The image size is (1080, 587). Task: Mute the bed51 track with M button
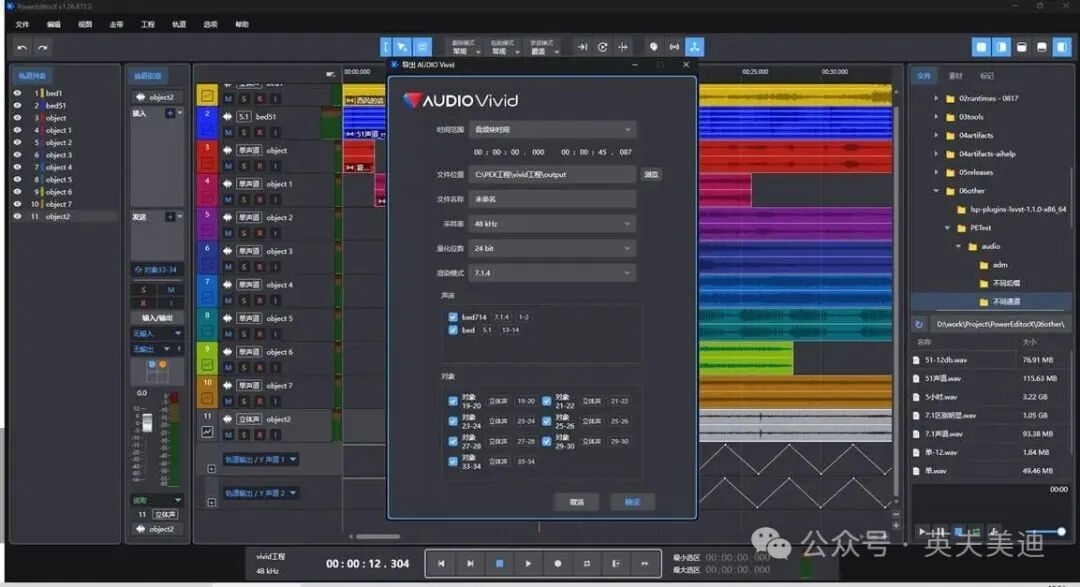(x=228, y=132)
